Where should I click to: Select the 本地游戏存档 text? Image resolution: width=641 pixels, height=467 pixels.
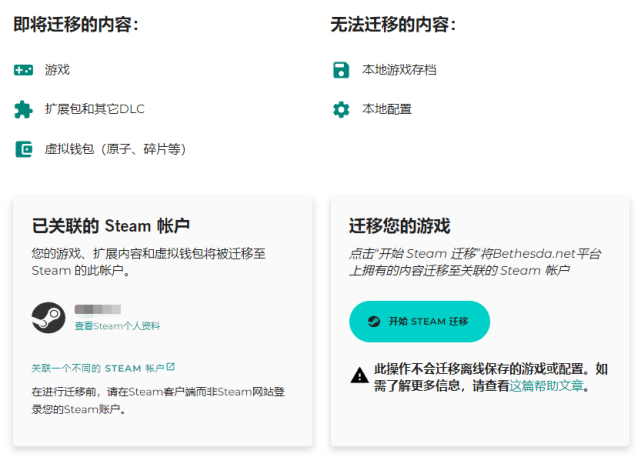[399, 70]
